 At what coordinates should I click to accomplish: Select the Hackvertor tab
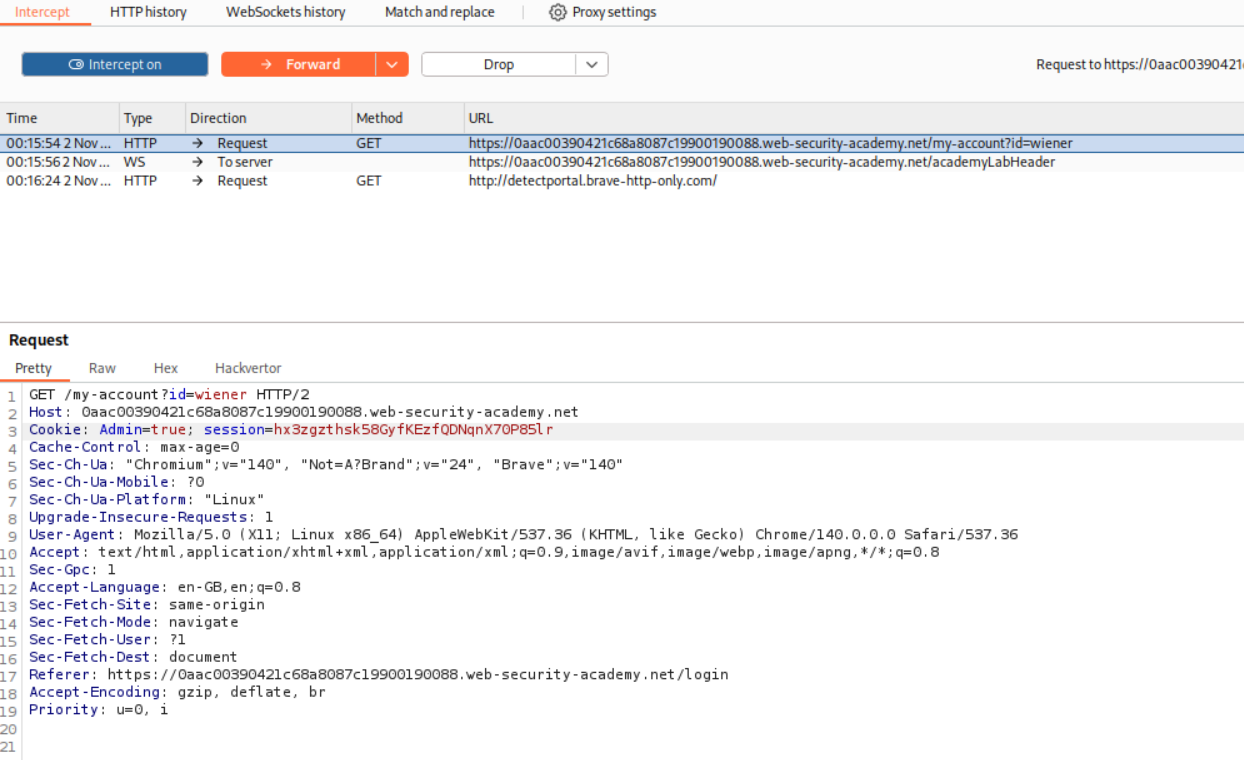[248, 368]
